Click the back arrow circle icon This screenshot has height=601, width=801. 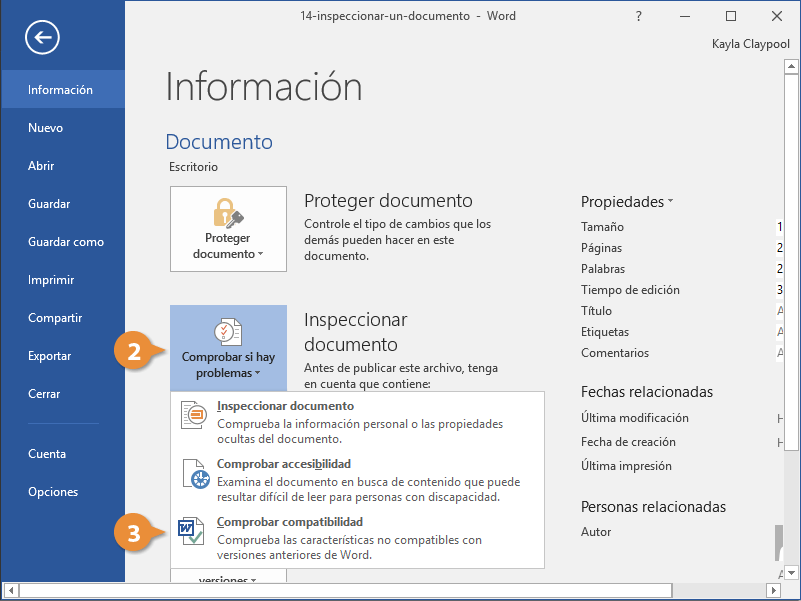(x=42, y=38)
